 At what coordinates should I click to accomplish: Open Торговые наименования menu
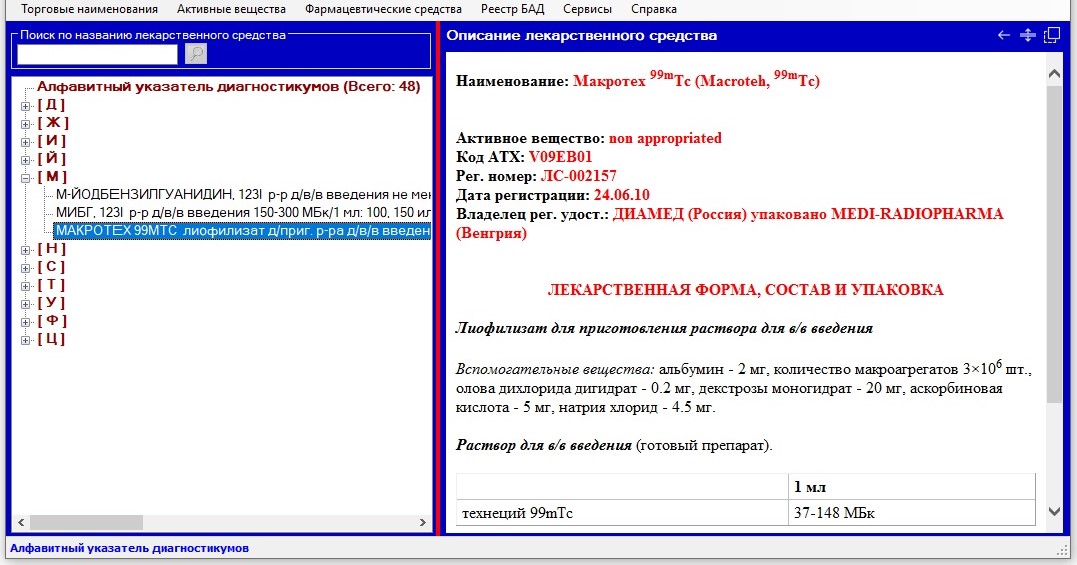click(x=89, y=9)
